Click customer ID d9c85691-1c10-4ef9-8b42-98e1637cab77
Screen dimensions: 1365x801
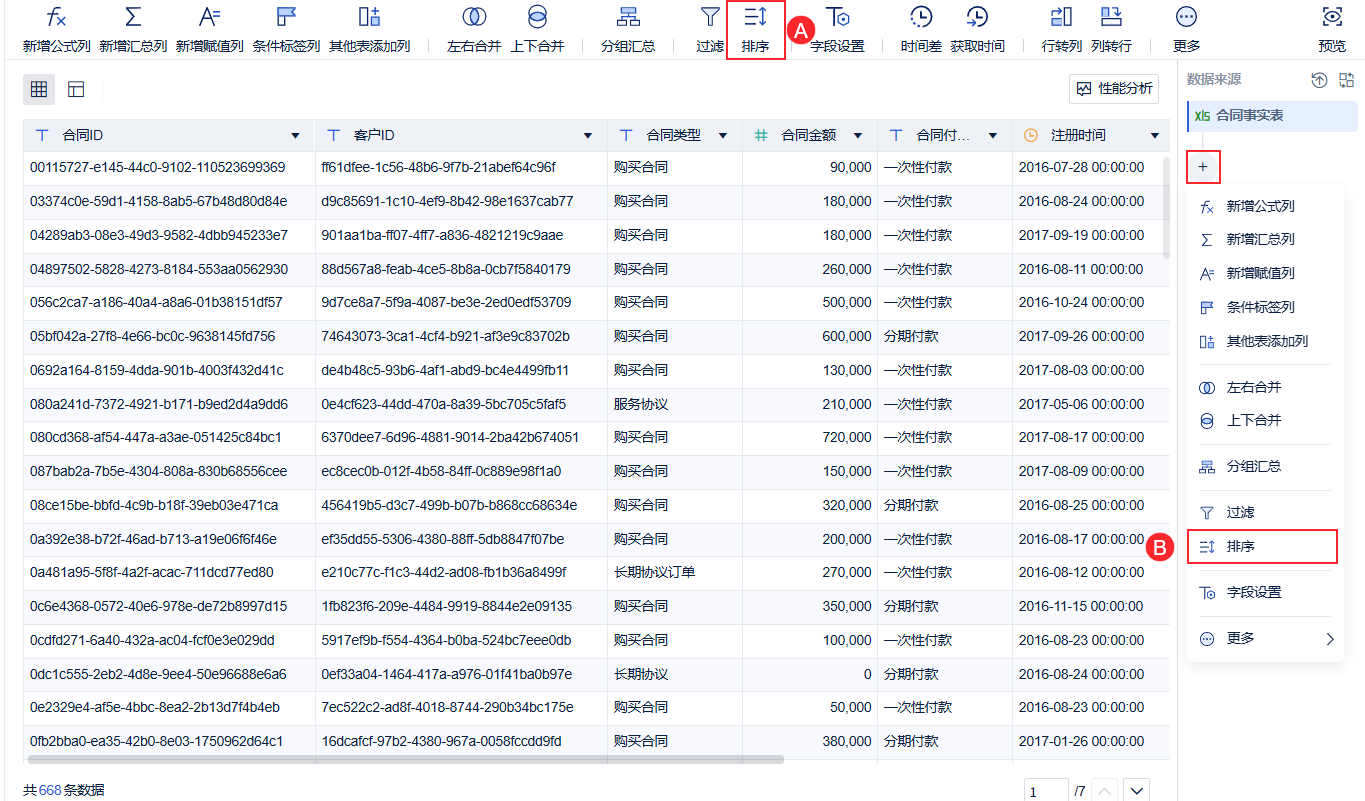pos(461,202)
